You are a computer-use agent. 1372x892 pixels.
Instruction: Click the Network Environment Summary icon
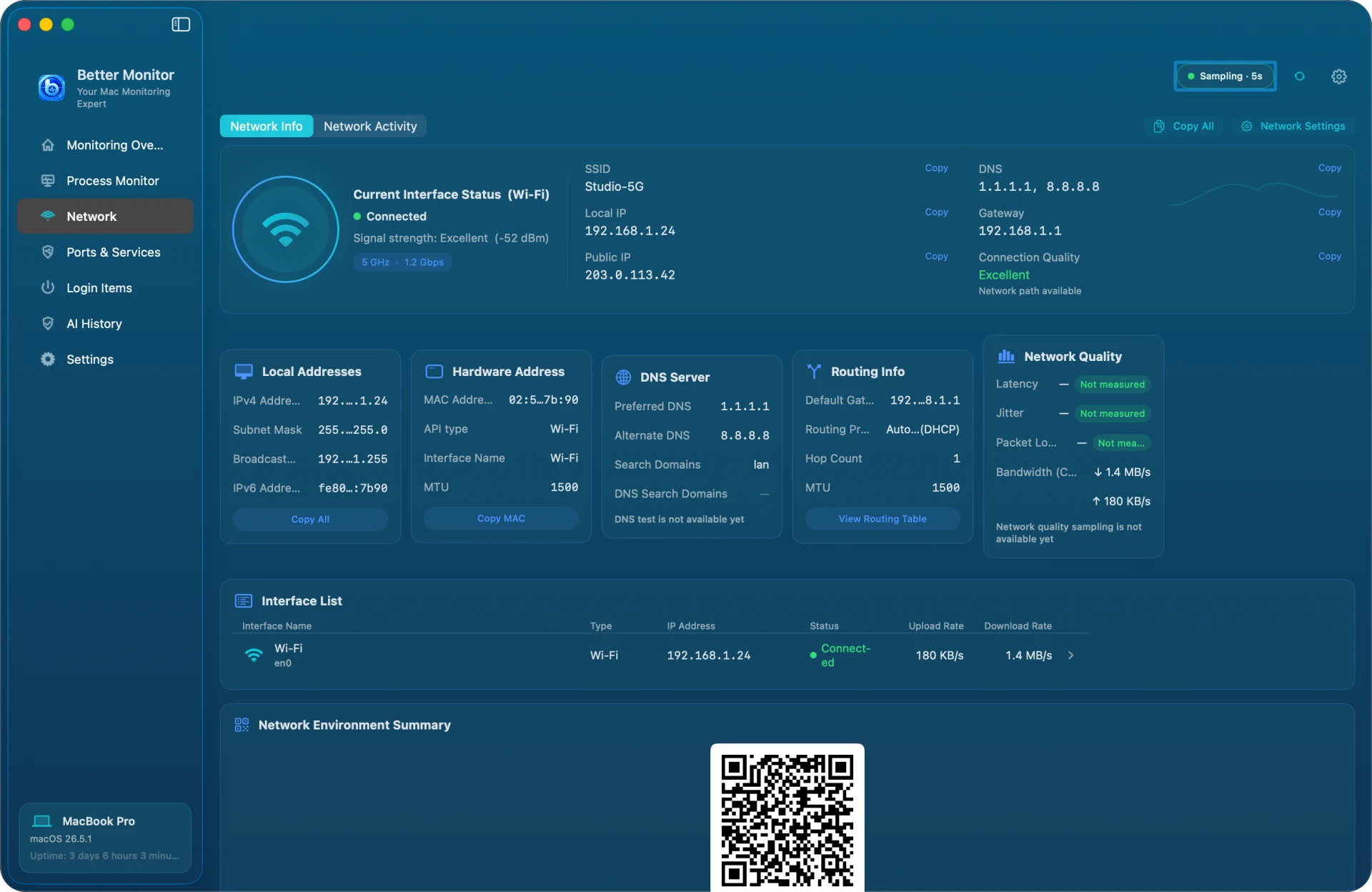tap(242, 725)
